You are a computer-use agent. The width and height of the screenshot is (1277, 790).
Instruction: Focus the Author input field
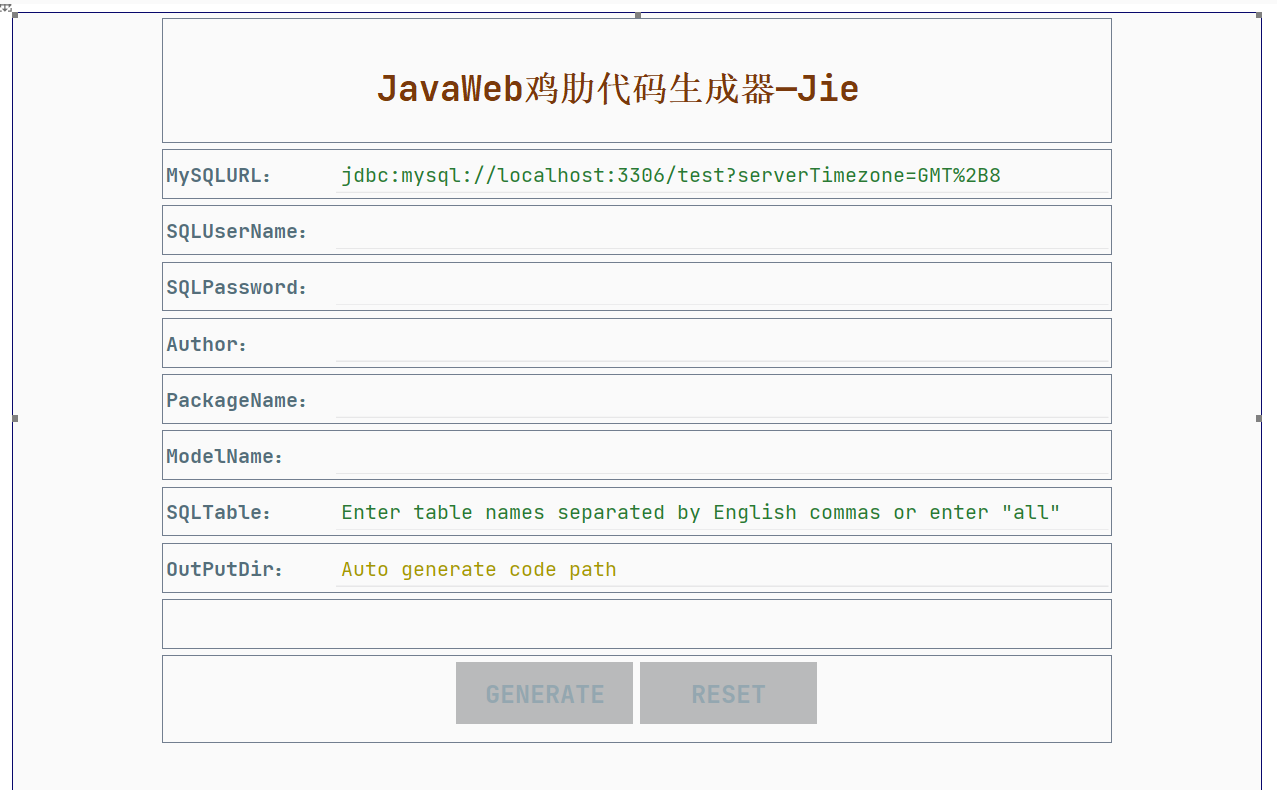pyautogui.click(x=722, y=344)
